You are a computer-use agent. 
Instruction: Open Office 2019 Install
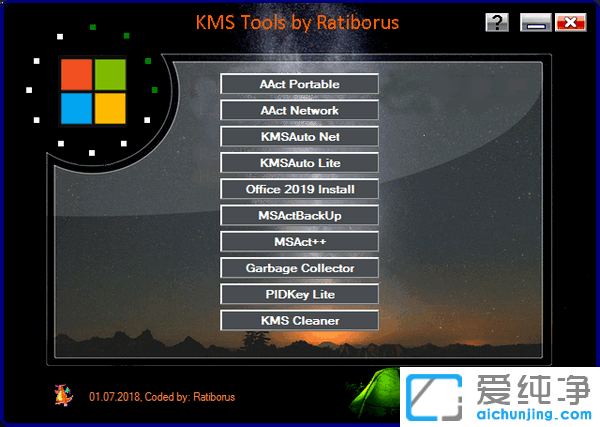299,189
